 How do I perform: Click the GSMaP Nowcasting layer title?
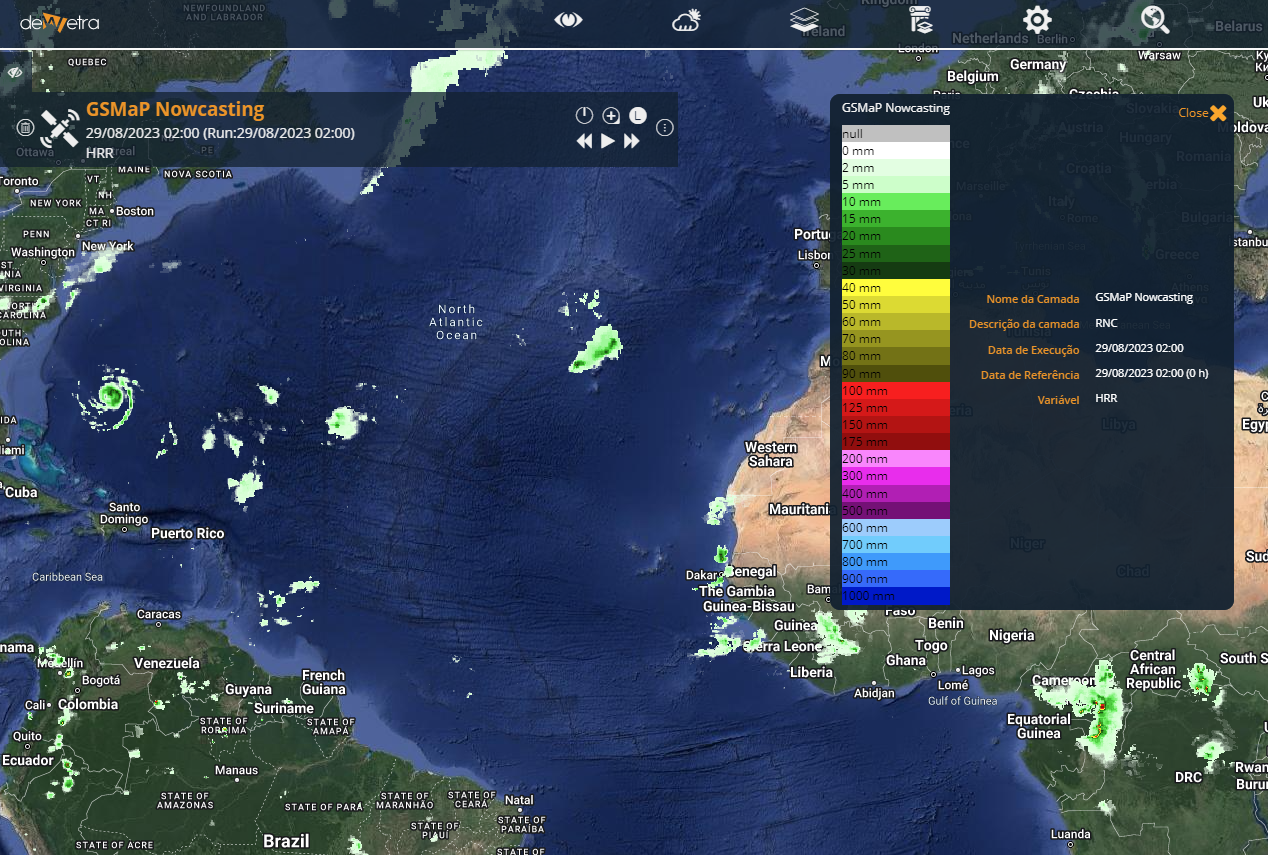pyautogui.click(x=175, y=109)
